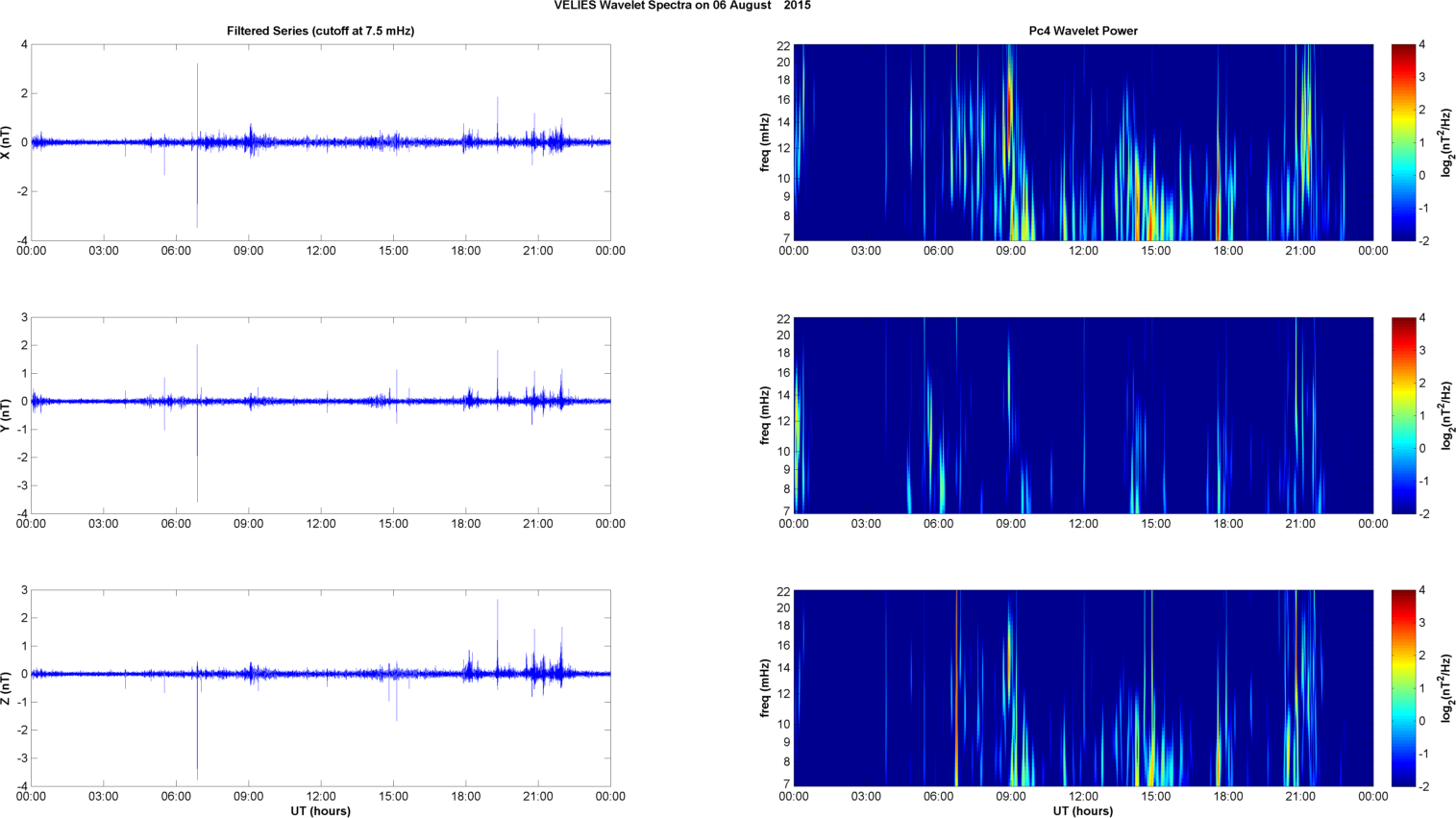The image size is (1456, 818).
Task: Click the "Z (nT)" axis label
Action: coord(7,688)
